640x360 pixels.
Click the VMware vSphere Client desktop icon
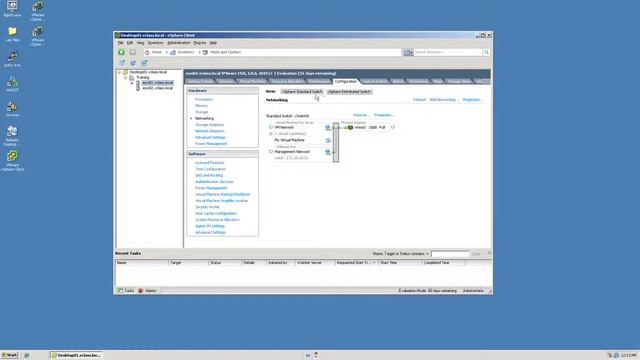[x=12, y=161]
